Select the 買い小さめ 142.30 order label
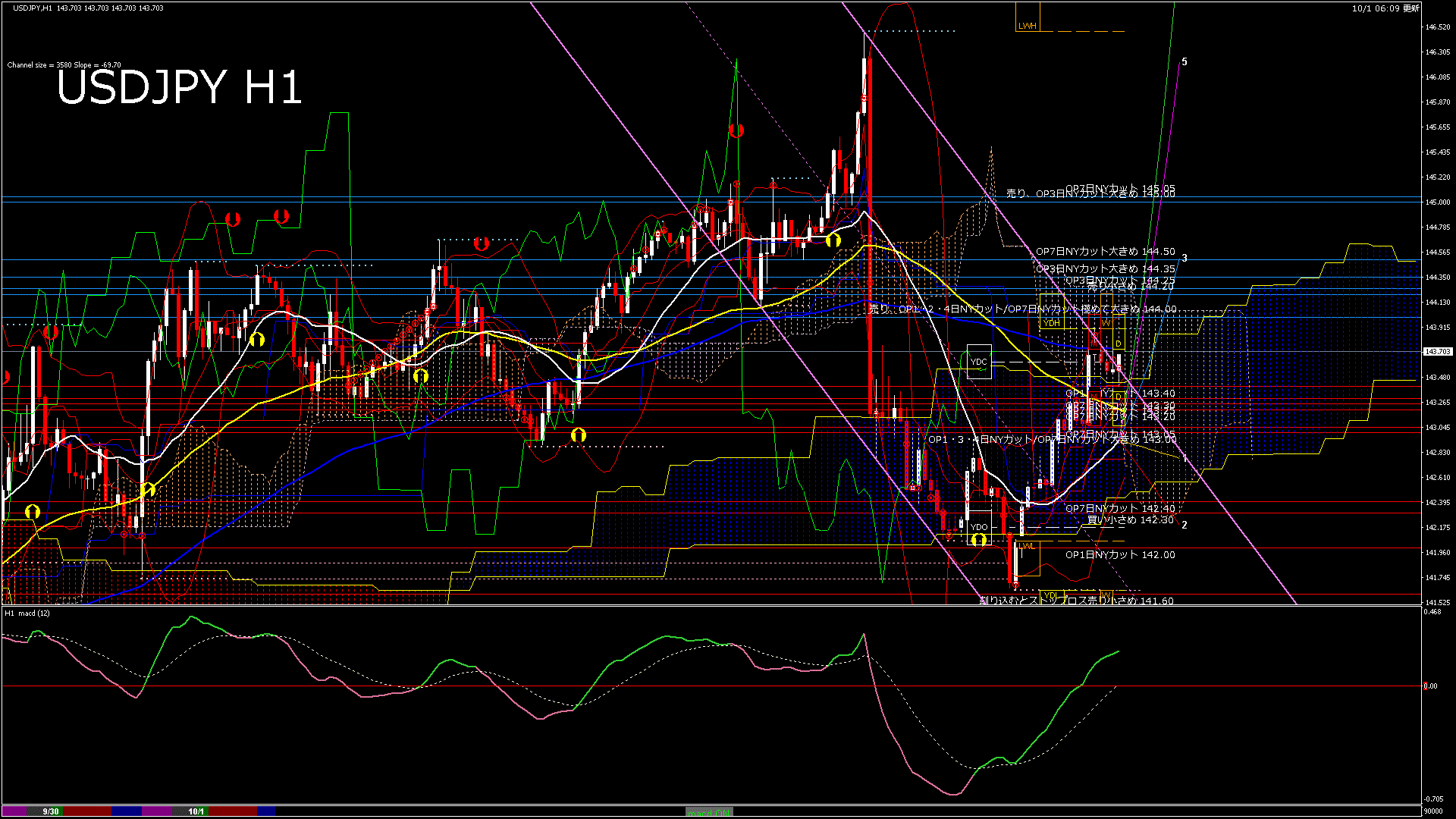This screenshot has height=819, width=1456. pos(1130,520)
